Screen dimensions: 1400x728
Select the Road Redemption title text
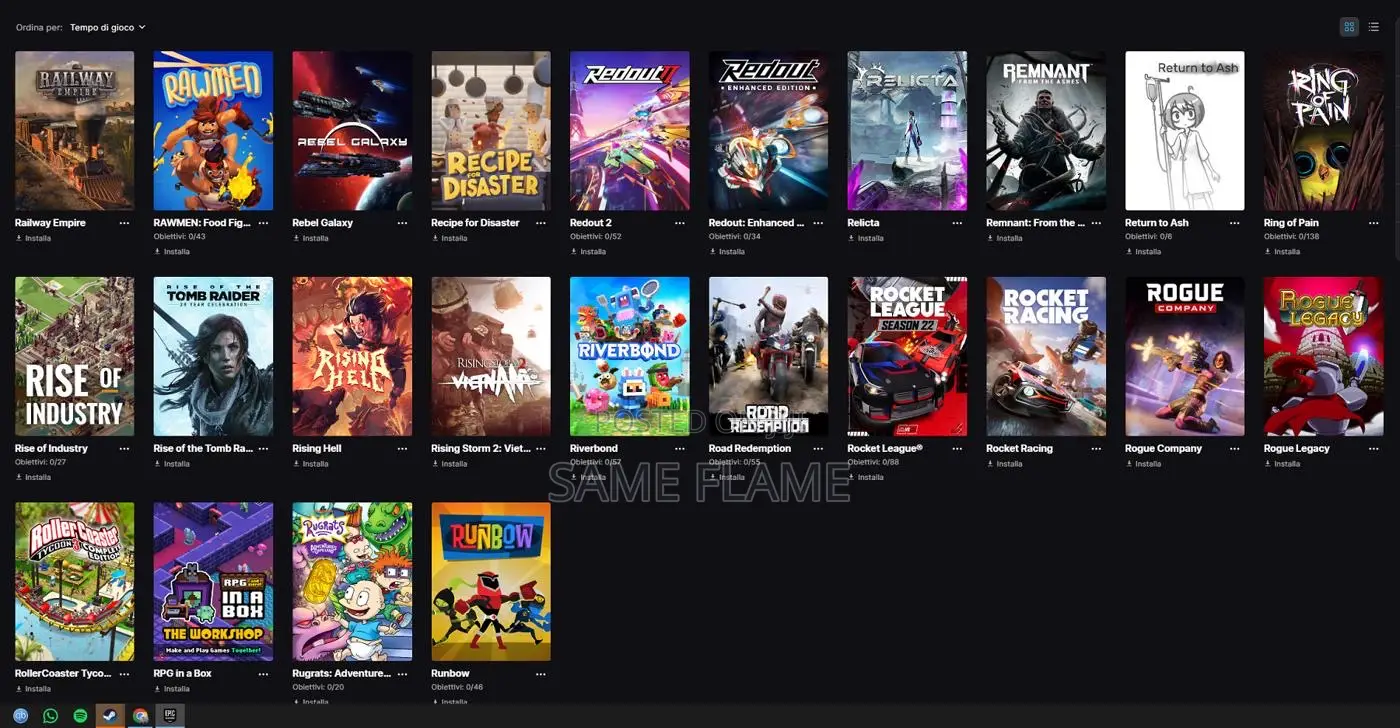(750, 449)
